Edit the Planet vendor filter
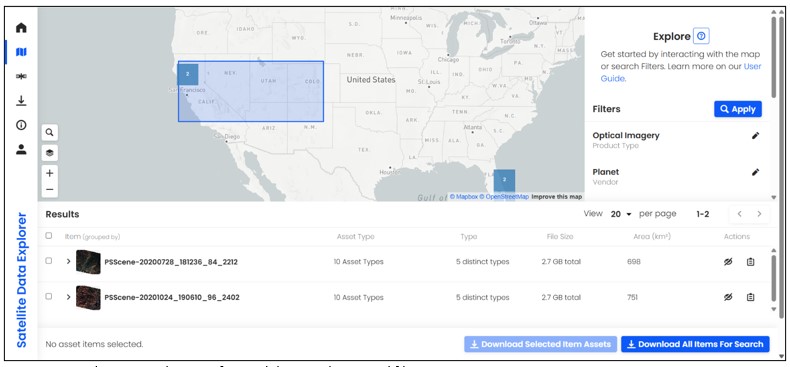This screenshot has width=790, height=367. pos(755,172)
